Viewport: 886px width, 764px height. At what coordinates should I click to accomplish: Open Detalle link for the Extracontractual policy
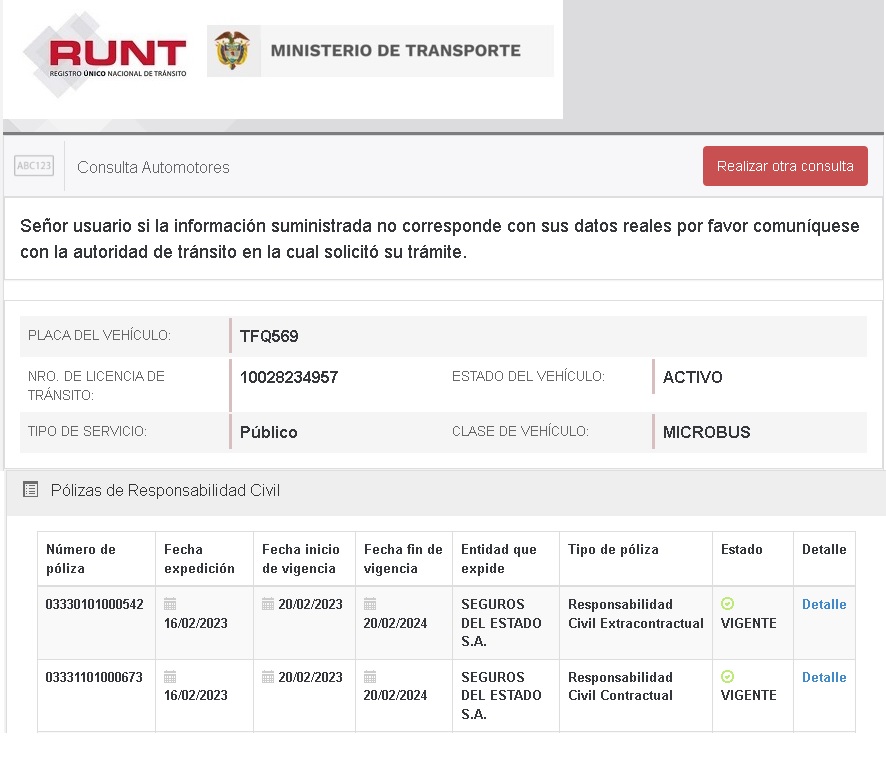[824, 604]
